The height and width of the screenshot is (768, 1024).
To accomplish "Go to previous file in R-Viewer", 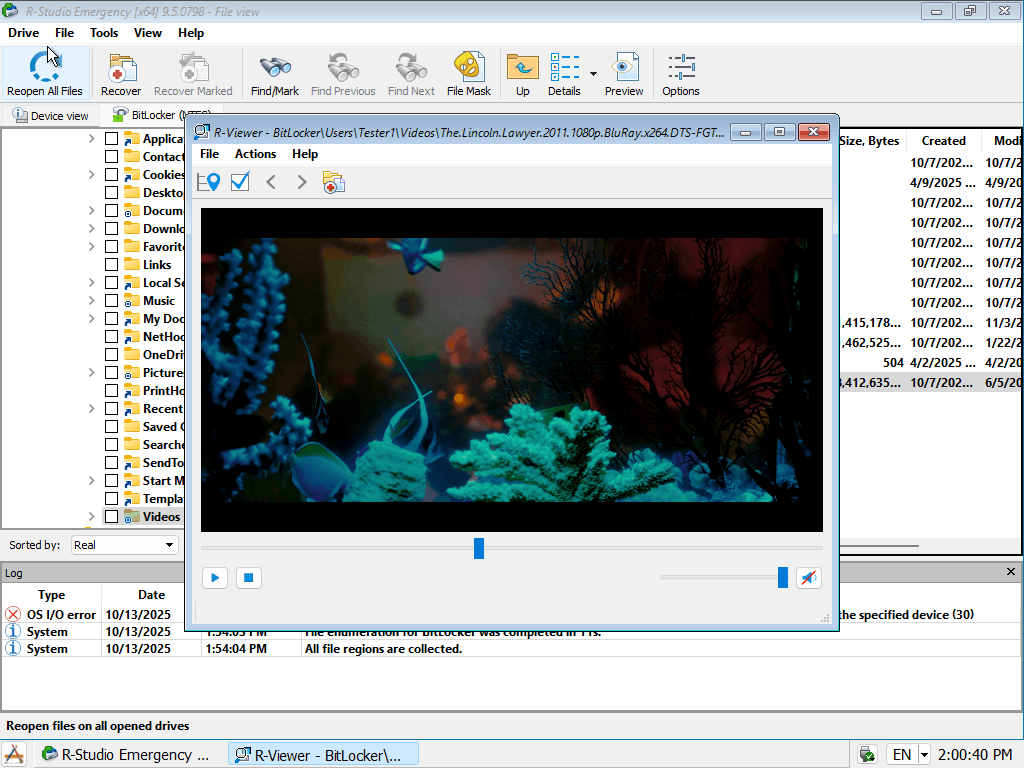I will (x=271, y=182).
